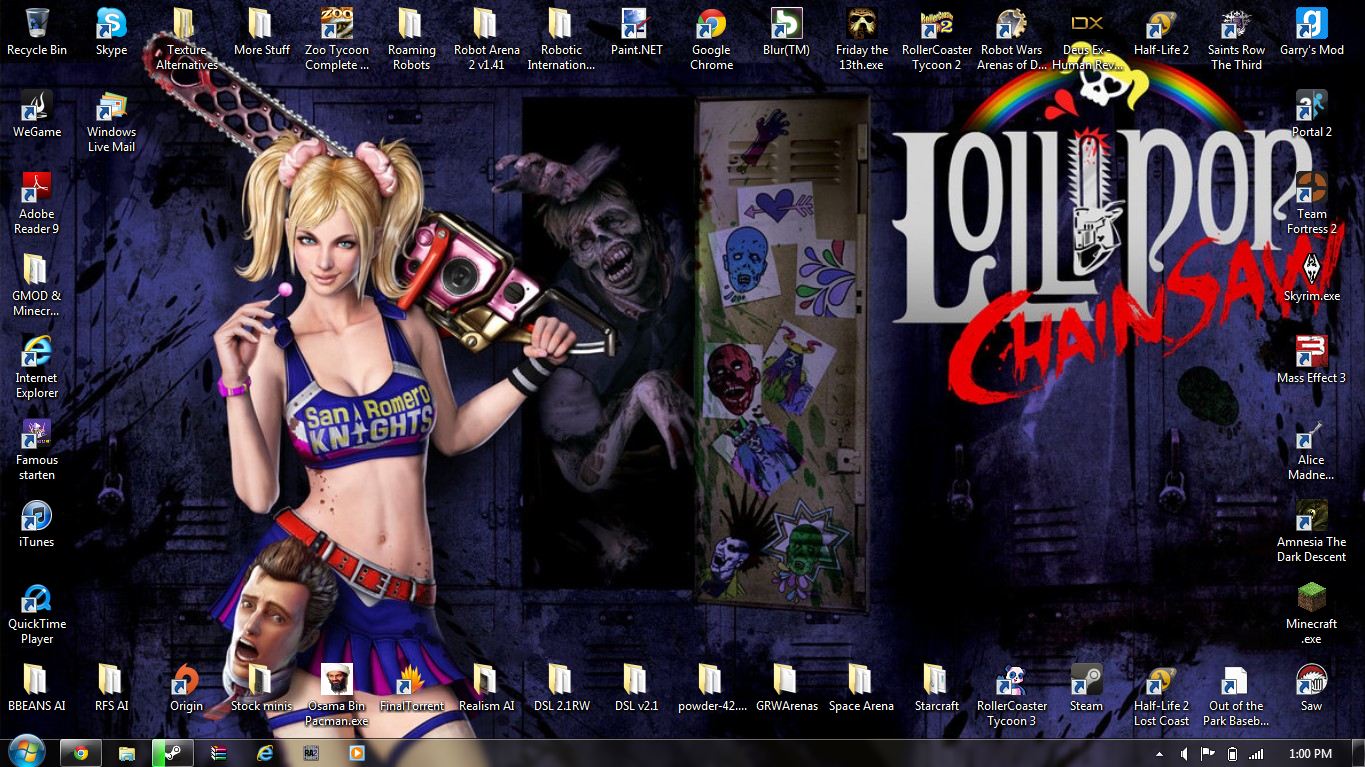Launch the Saw game shortcut
Viewport: 1365px width, 767px height.
tap(1311, 687)
